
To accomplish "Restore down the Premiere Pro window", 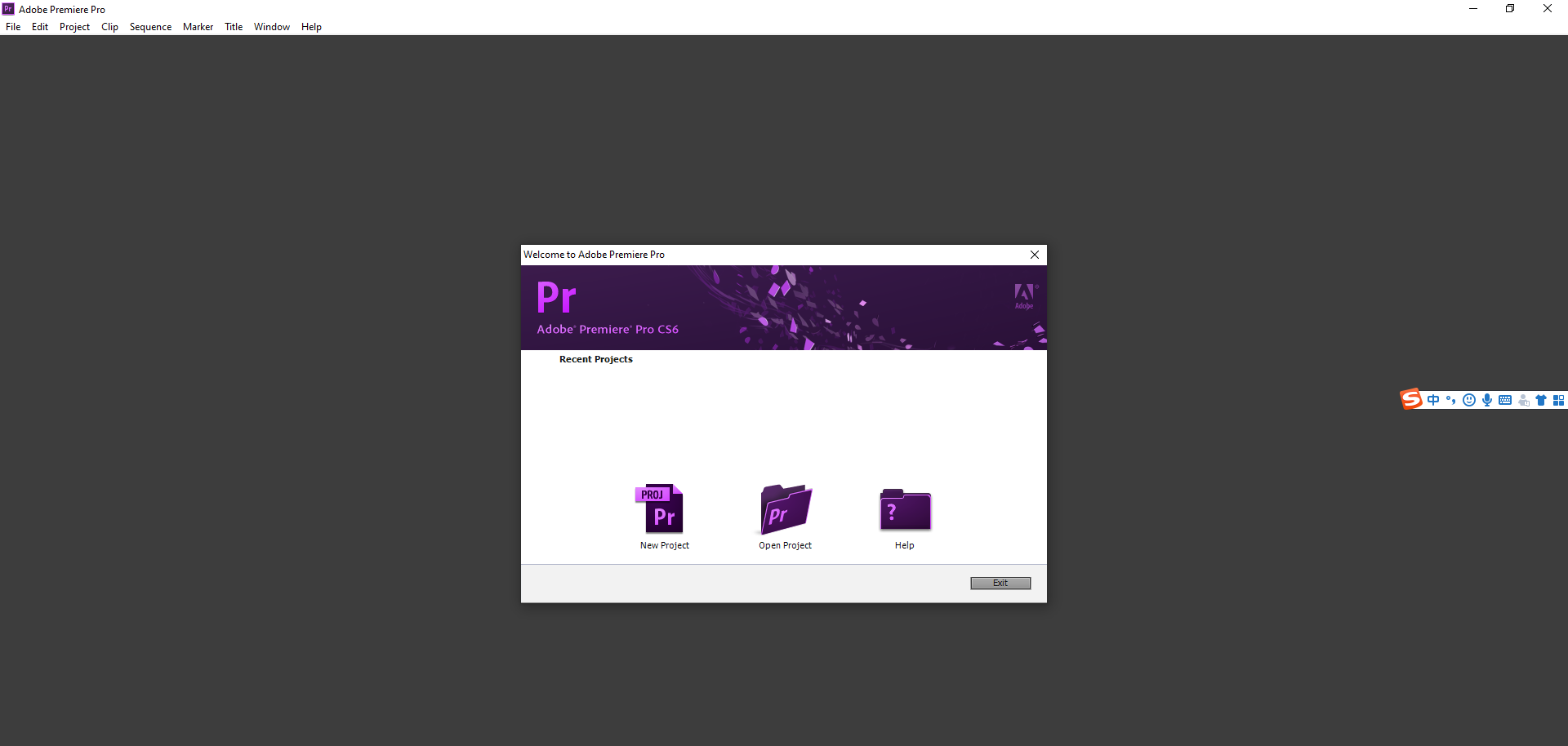I will click(x=1510, y=9).
